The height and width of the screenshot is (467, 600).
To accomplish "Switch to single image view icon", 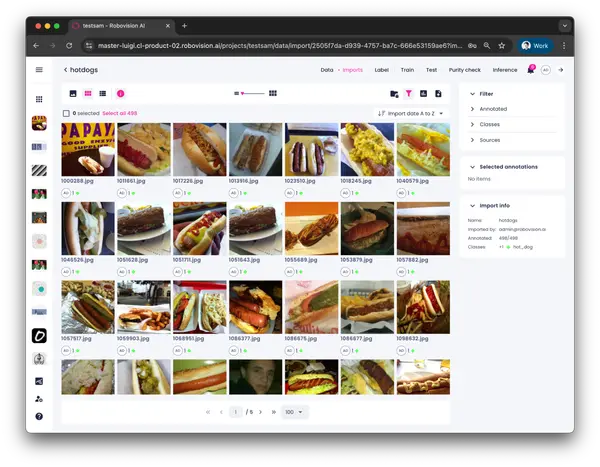I will coord(73,93).
